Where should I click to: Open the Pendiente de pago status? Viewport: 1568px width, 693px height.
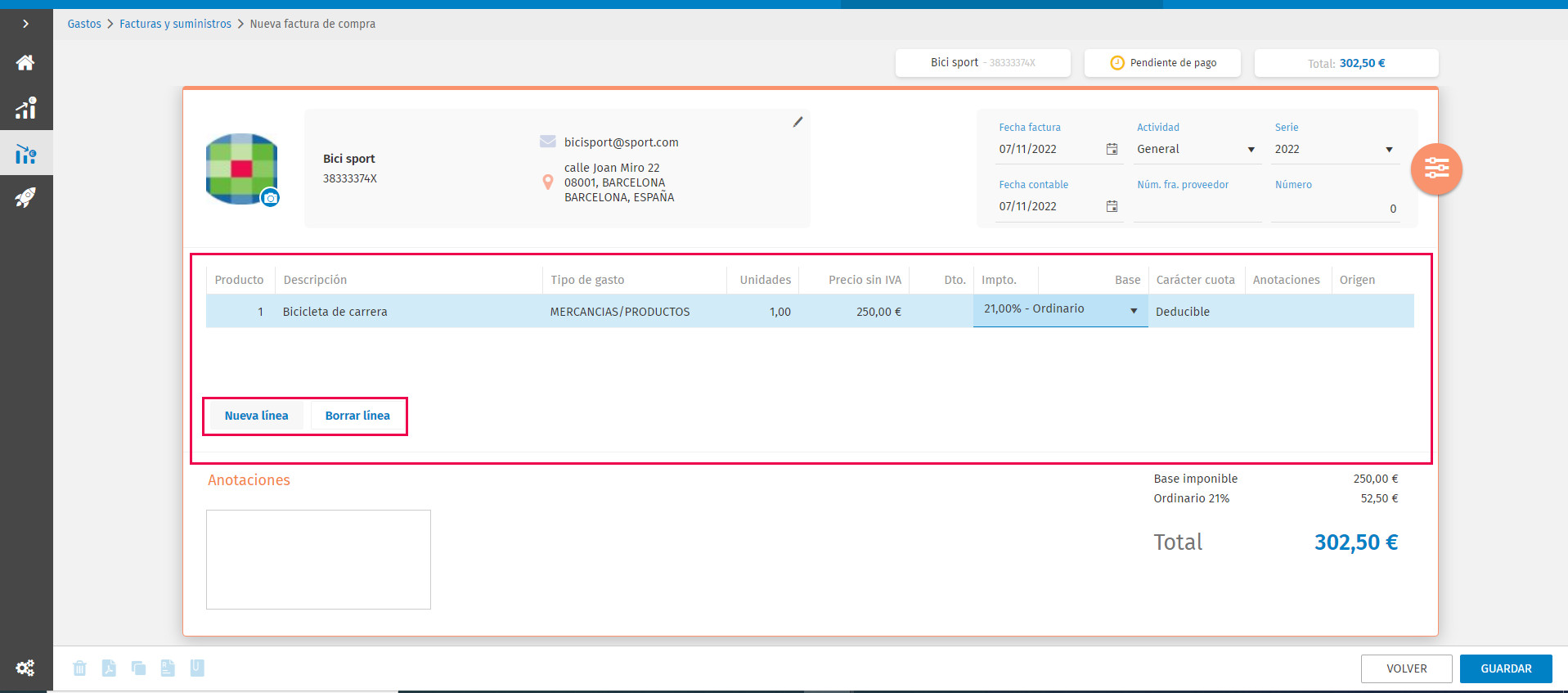(x=1162, y=63)
